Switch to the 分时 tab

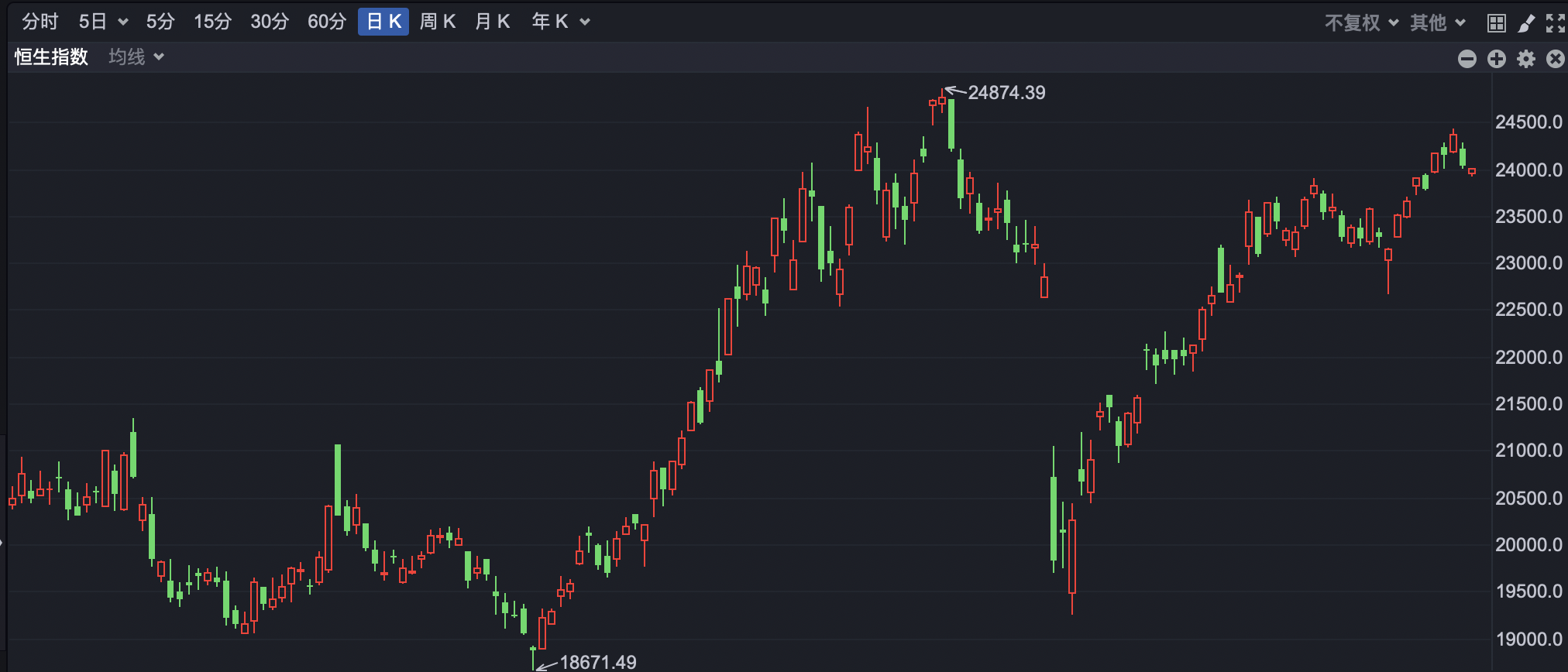tap(40, 22)
